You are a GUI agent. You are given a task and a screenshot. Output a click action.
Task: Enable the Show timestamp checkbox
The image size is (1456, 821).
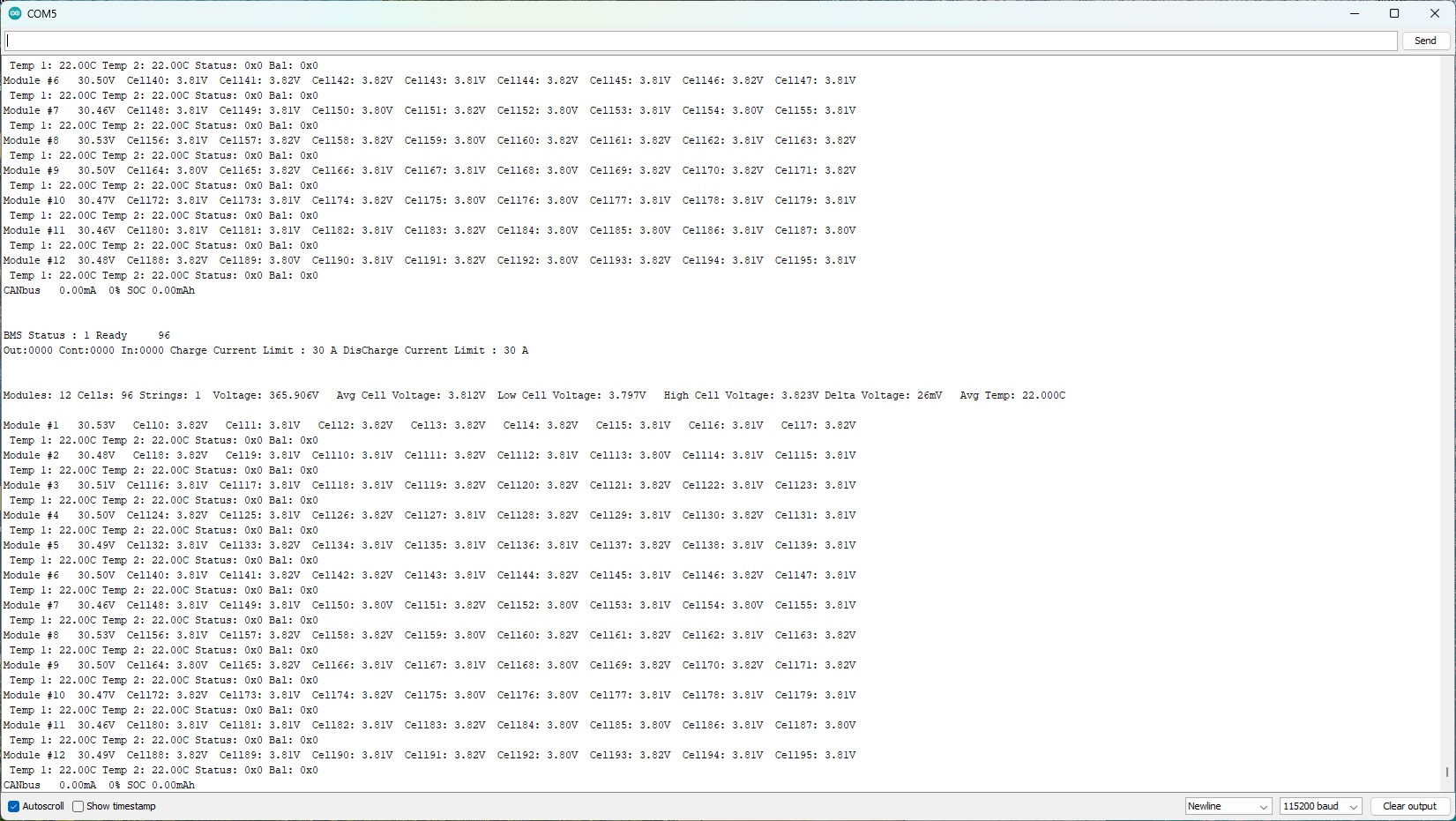(78, 806)
